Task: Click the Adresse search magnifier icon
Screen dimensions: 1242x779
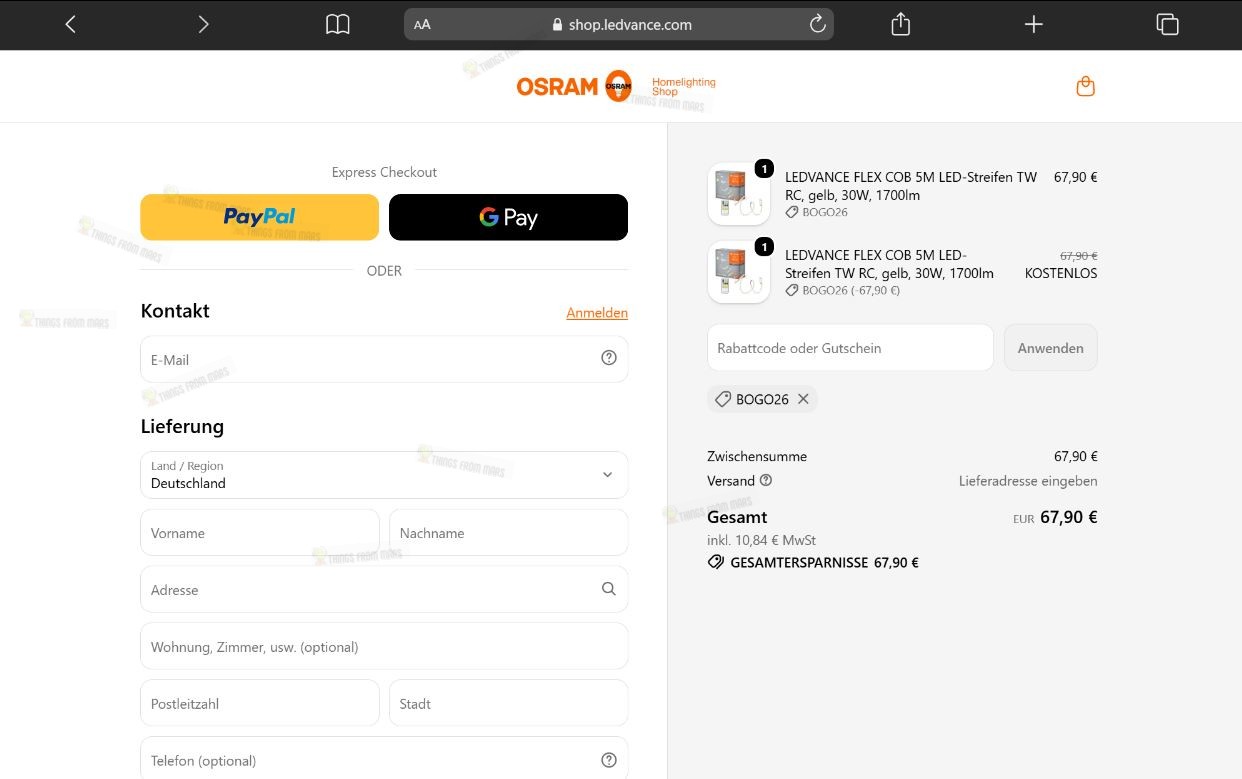Action: pyautogui.click(x=609, y=589)
